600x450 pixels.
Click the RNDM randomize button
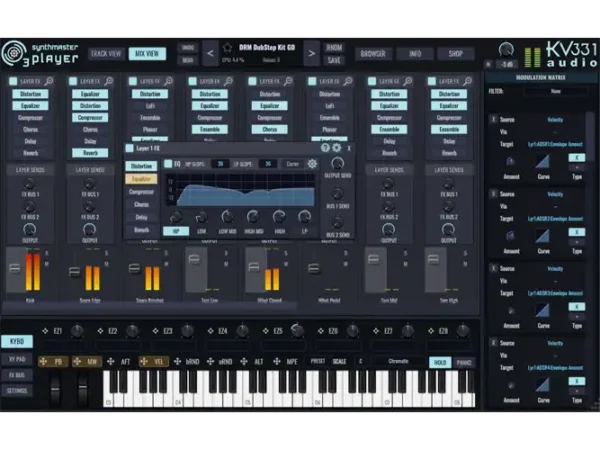(x=334, y=47)
